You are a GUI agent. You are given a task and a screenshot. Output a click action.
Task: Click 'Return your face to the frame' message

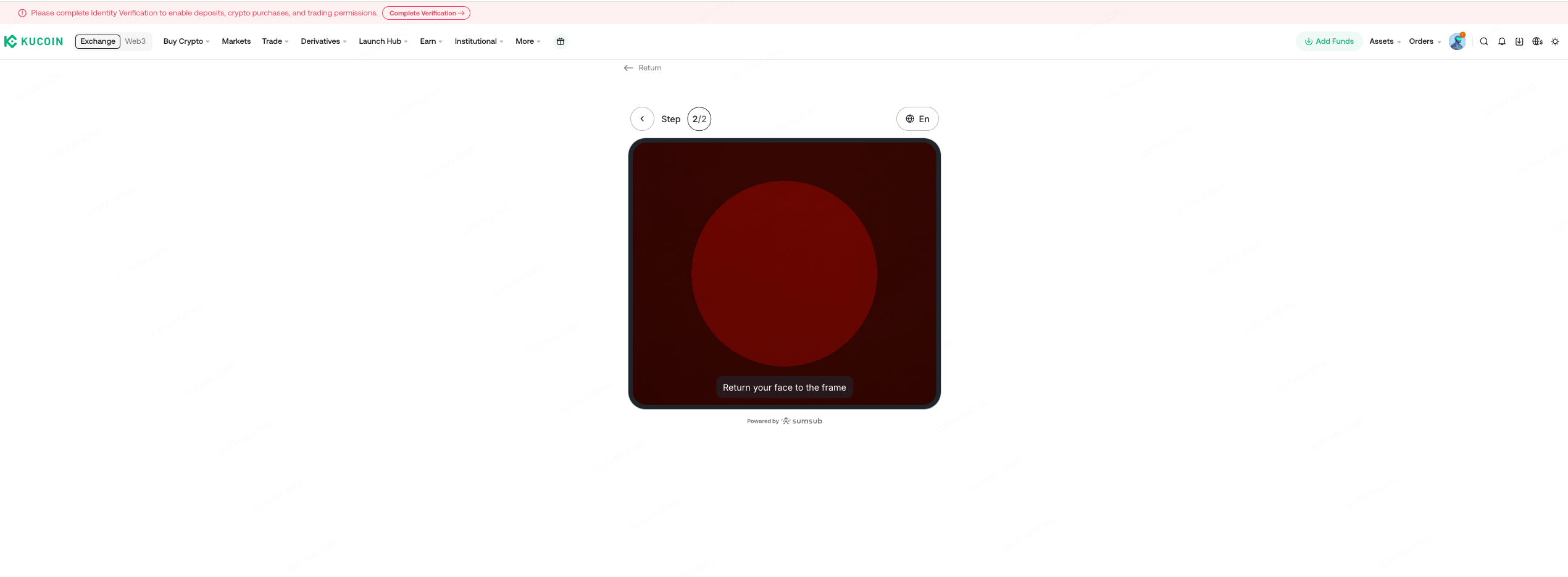(x=784, y=388)
